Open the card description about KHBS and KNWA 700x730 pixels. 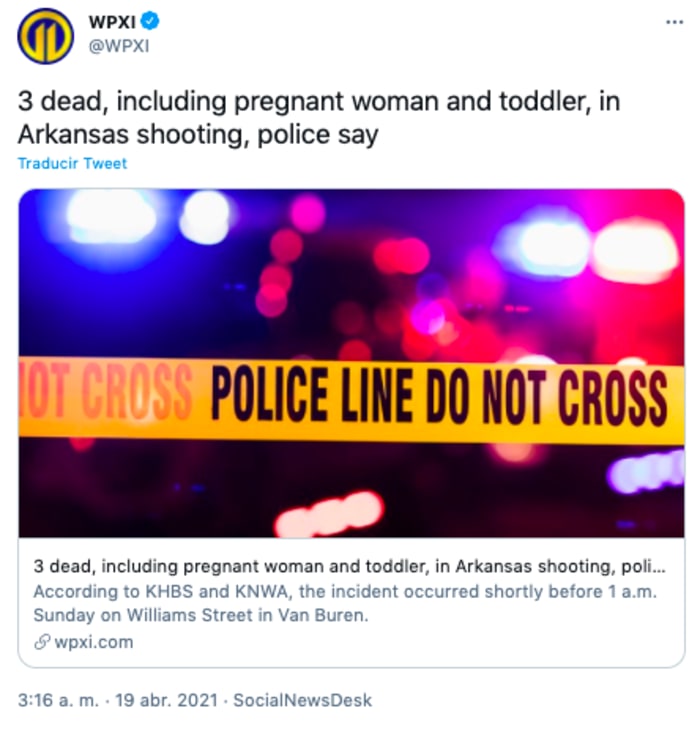[x=345, y=603]
